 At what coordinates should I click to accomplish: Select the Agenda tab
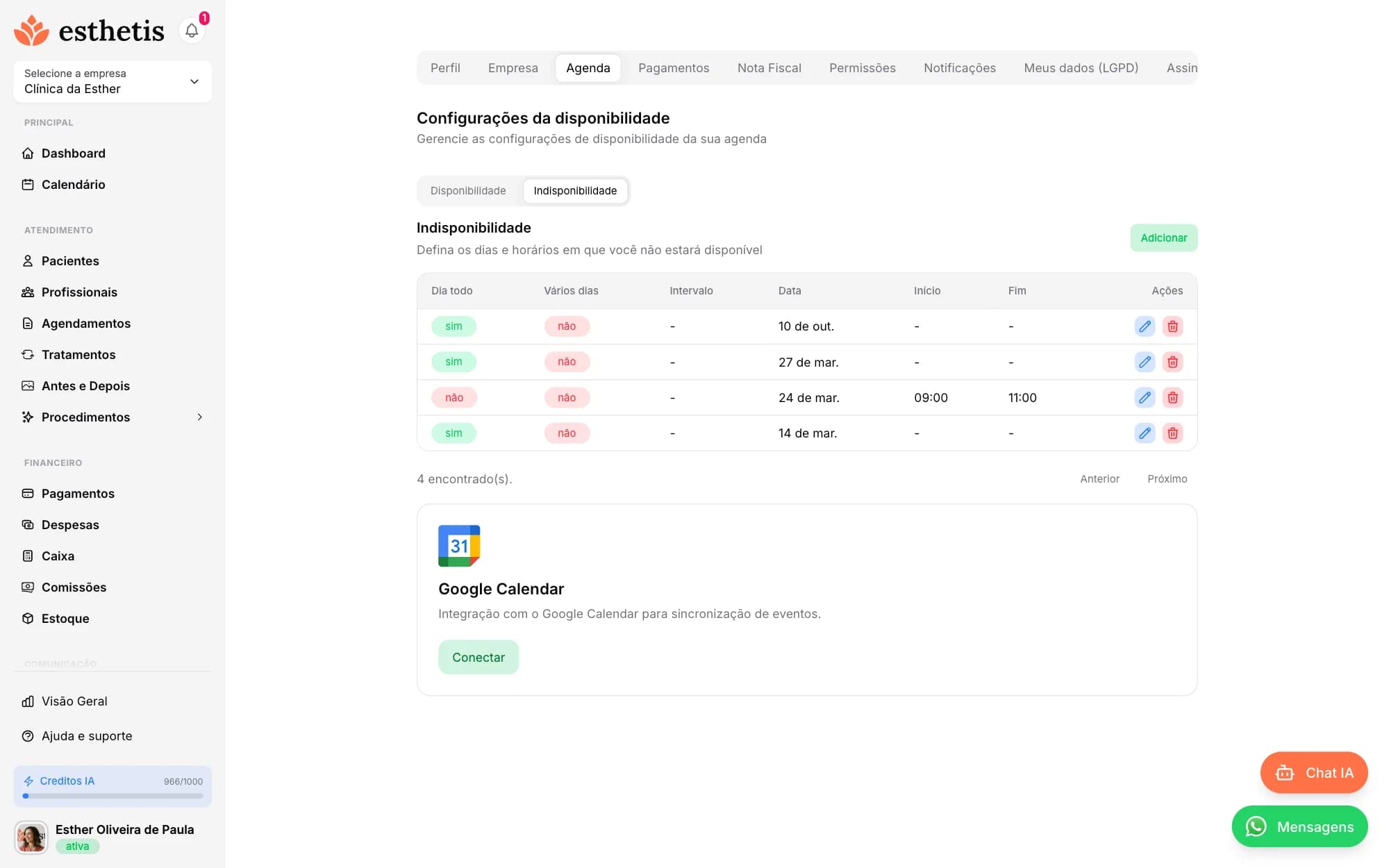[588, 68]
